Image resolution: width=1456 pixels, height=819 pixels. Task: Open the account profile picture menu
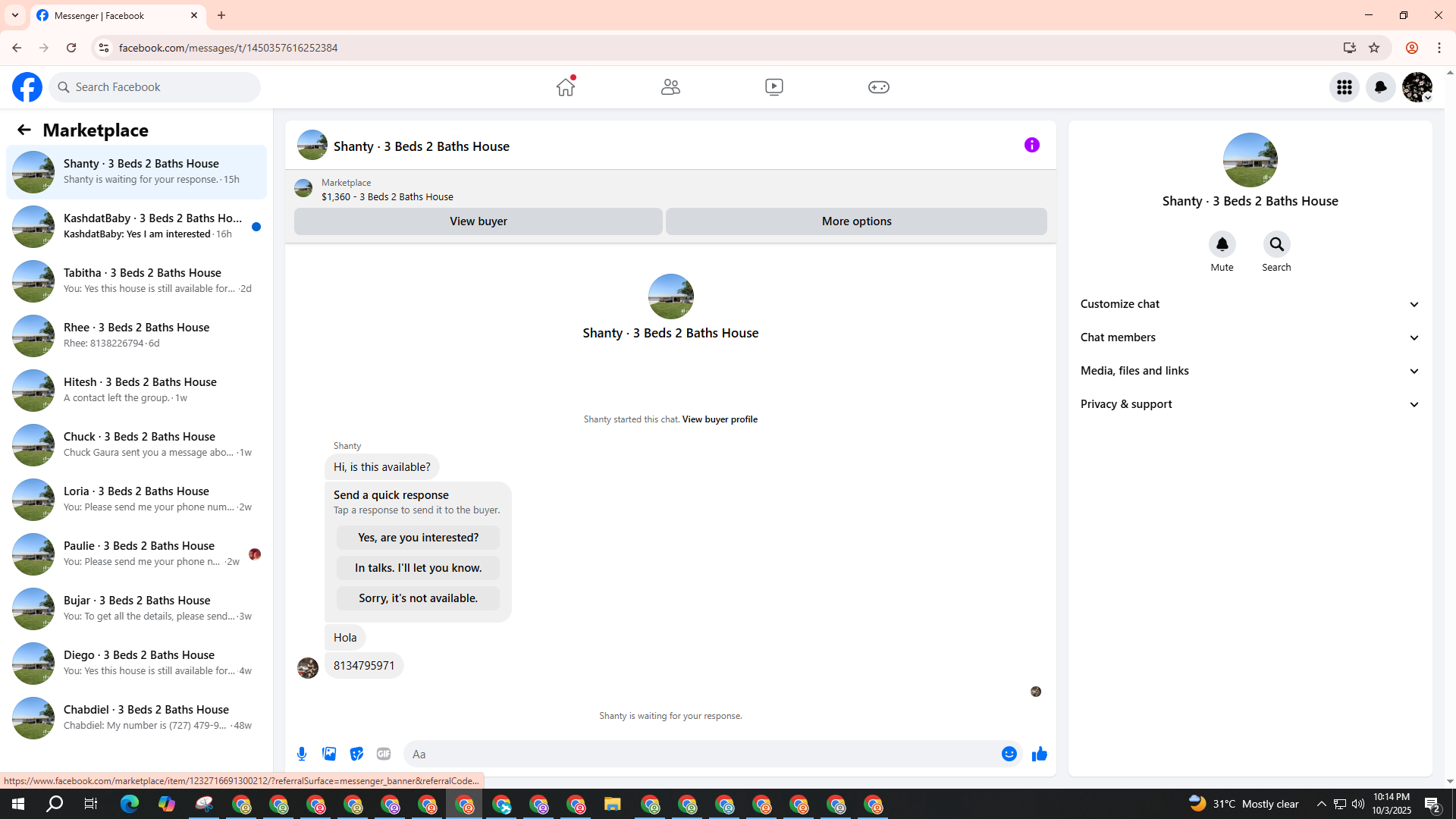tap(1417, 87)
